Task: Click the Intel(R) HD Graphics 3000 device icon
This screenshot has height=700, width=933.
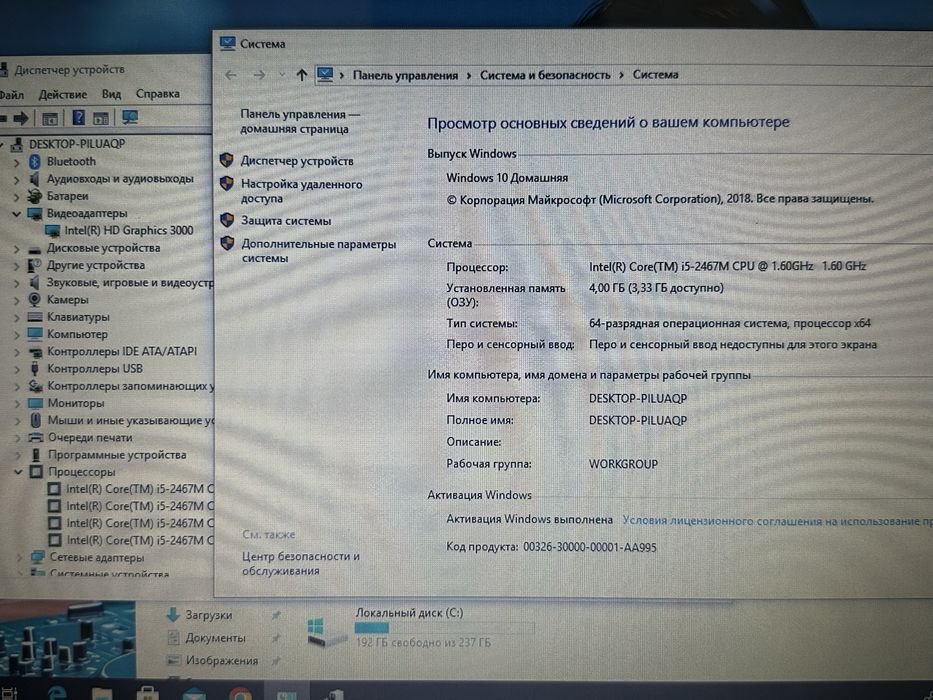Action: pos(53,230)
